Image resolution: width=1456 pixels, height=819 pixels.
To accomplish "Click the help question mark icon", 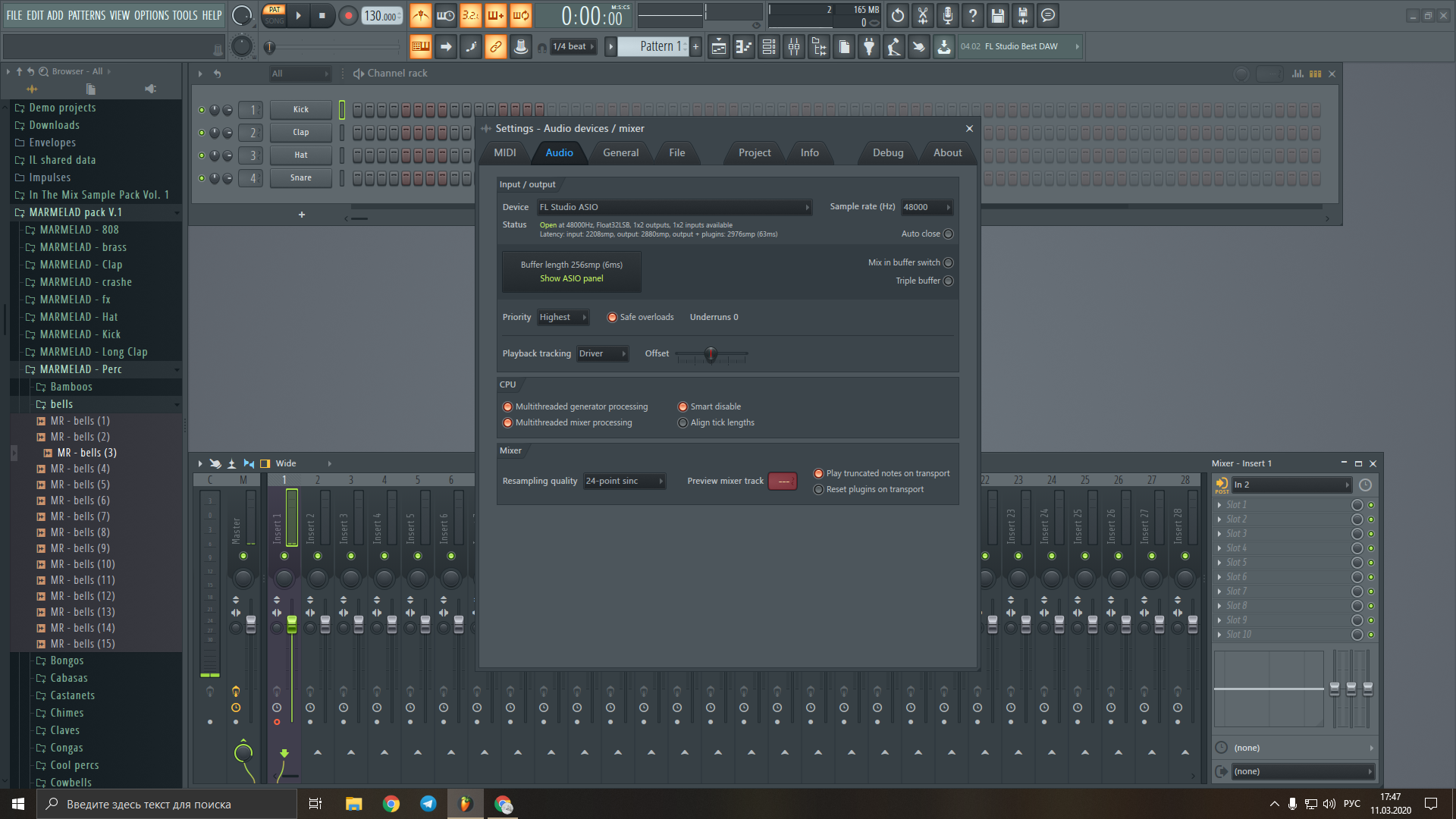I will pos(973,15).
